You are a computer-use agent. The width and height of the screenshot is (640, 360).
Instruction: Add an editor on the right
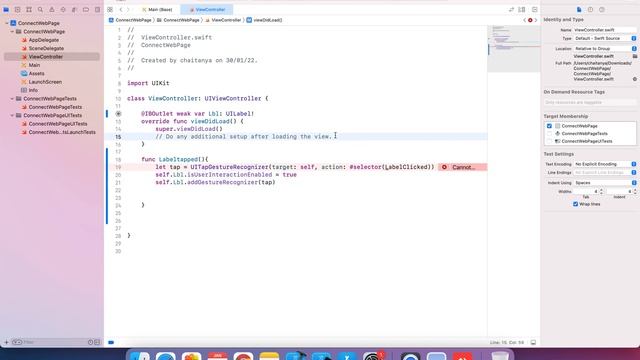point(535,9)
